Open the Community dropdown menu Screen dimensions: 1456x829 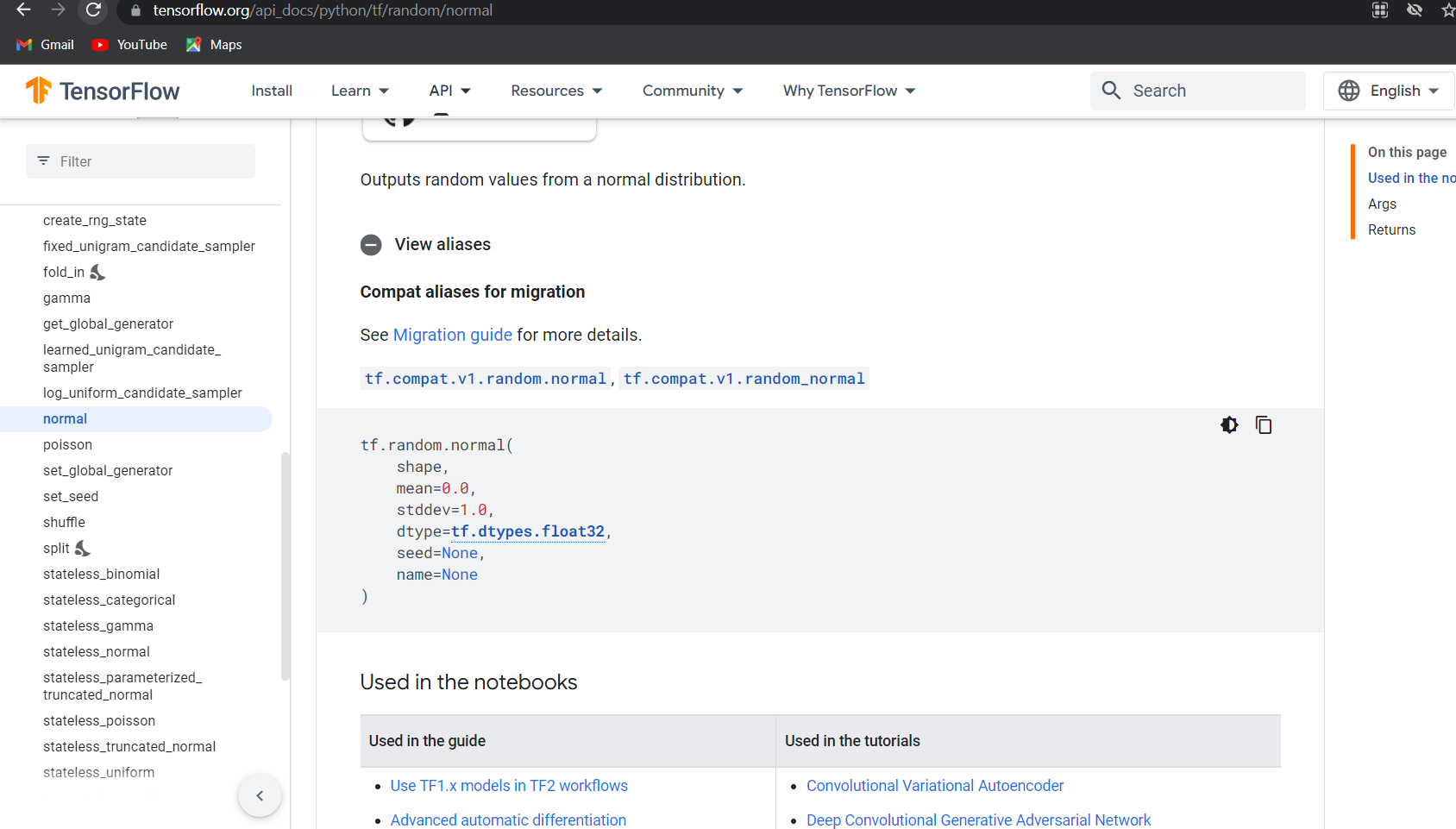click(693, 91)
